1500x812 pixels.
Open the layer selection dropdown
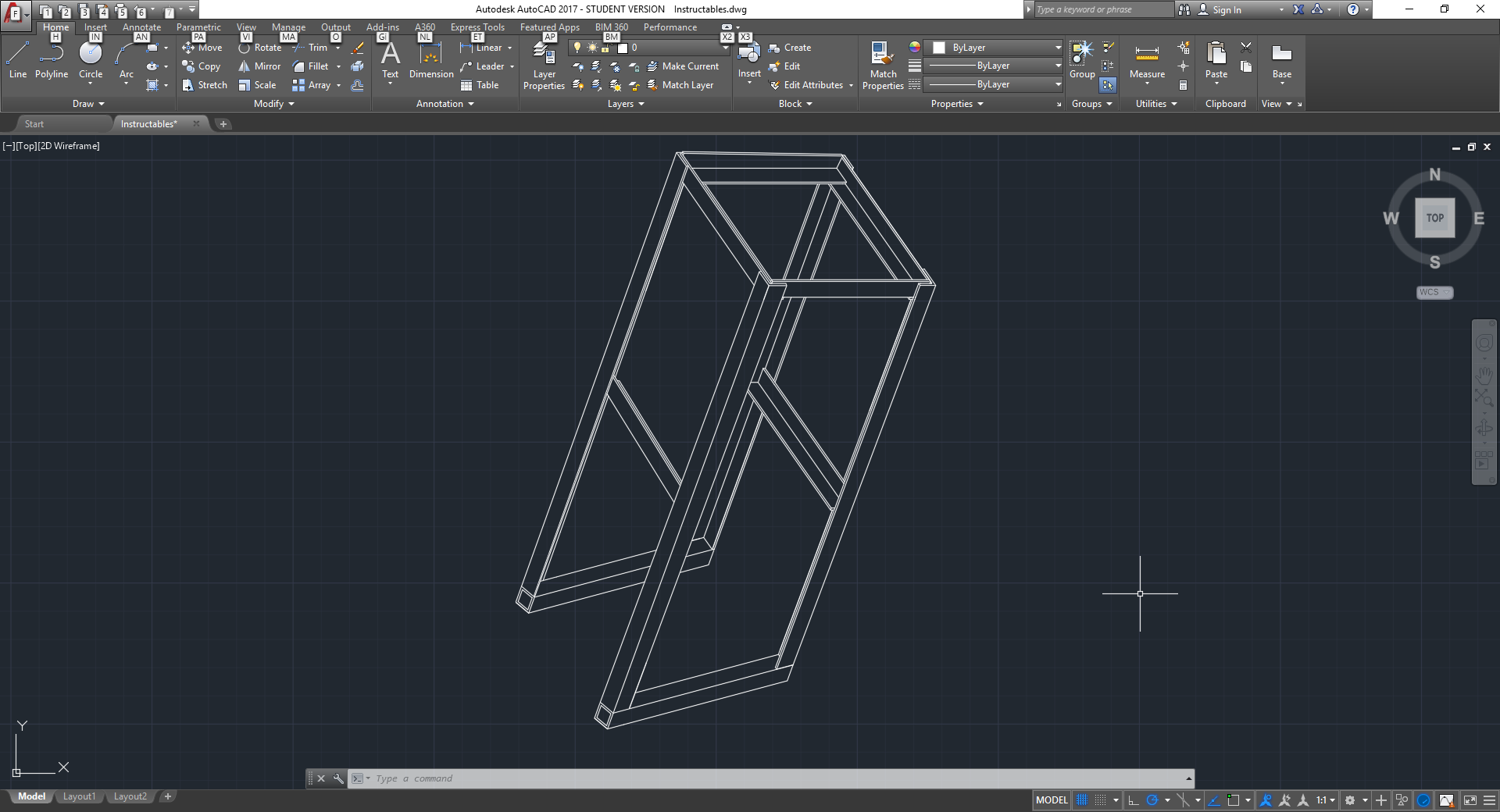650,48
